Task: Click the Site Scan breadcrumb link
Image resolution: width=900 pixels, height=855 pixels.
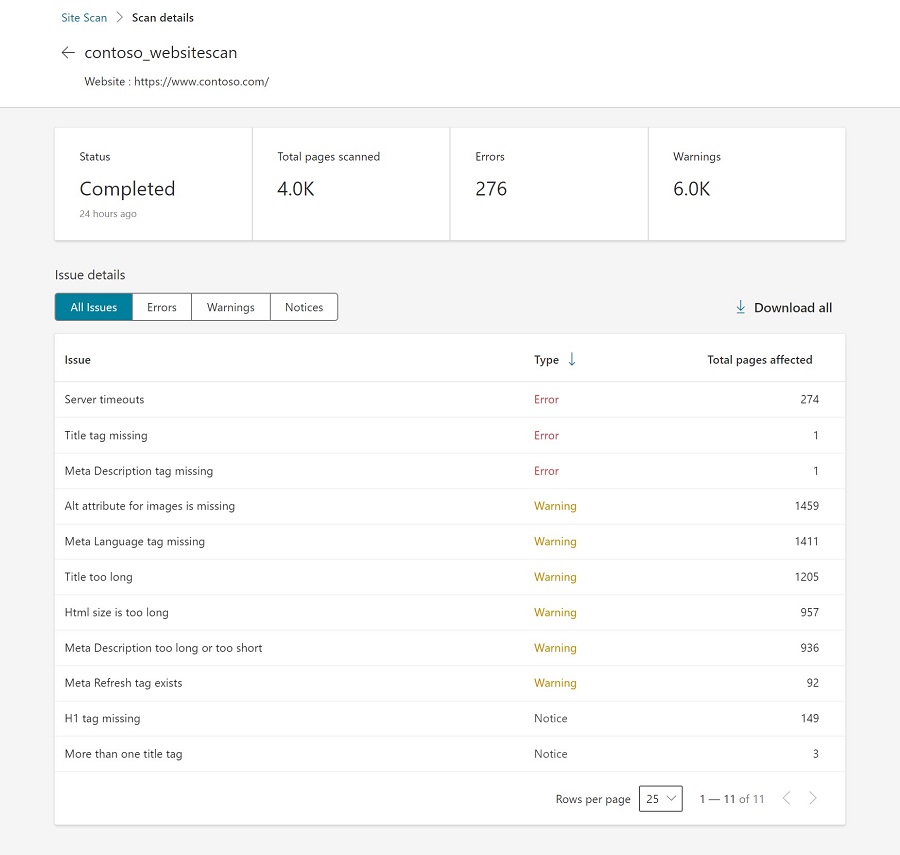Action: (x=84, y=18)
